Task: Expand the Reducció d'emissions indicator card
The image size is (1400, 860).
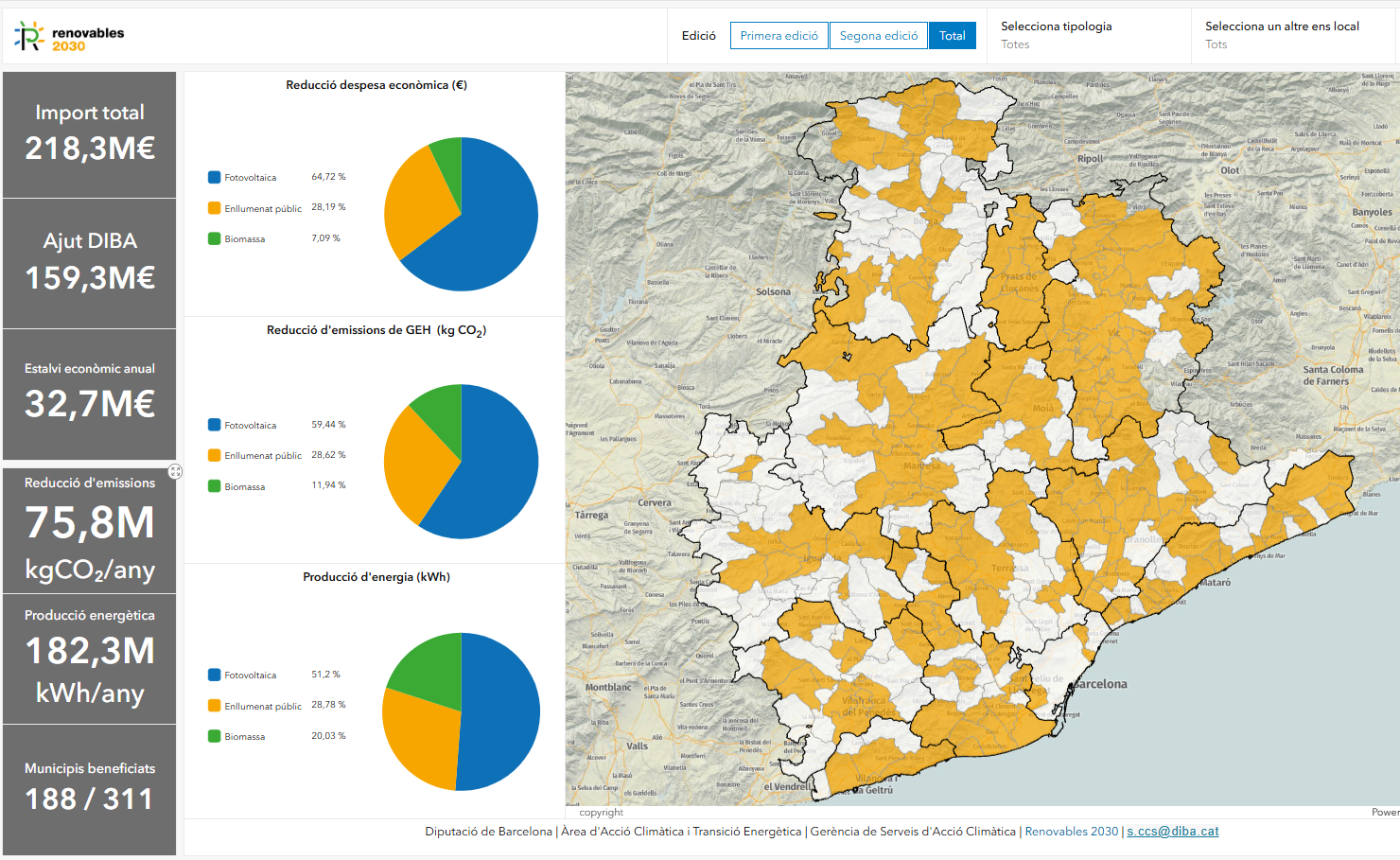Action: point(175,471)
